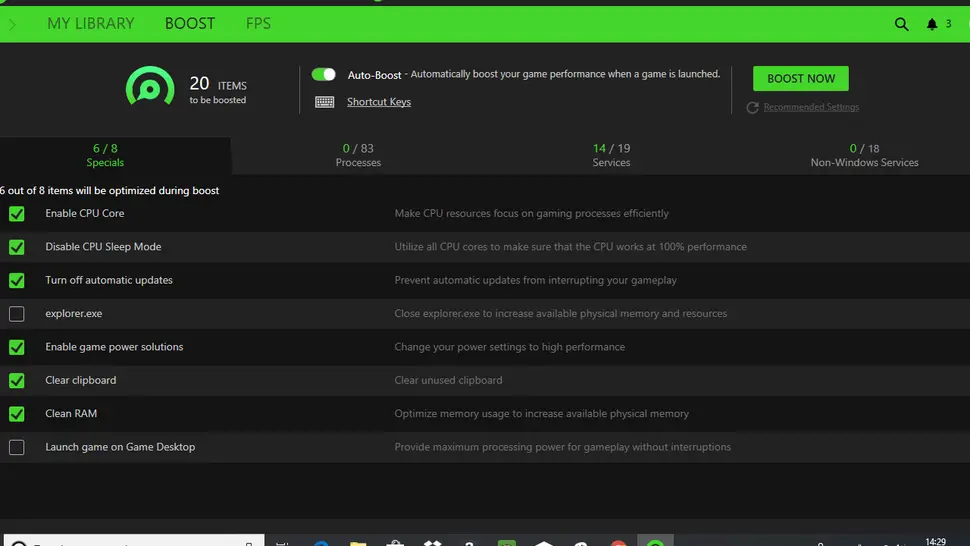The width and height of the screenshot is (970, 546).
Task: Click the Clean RAM label
Action: [71, 414]
